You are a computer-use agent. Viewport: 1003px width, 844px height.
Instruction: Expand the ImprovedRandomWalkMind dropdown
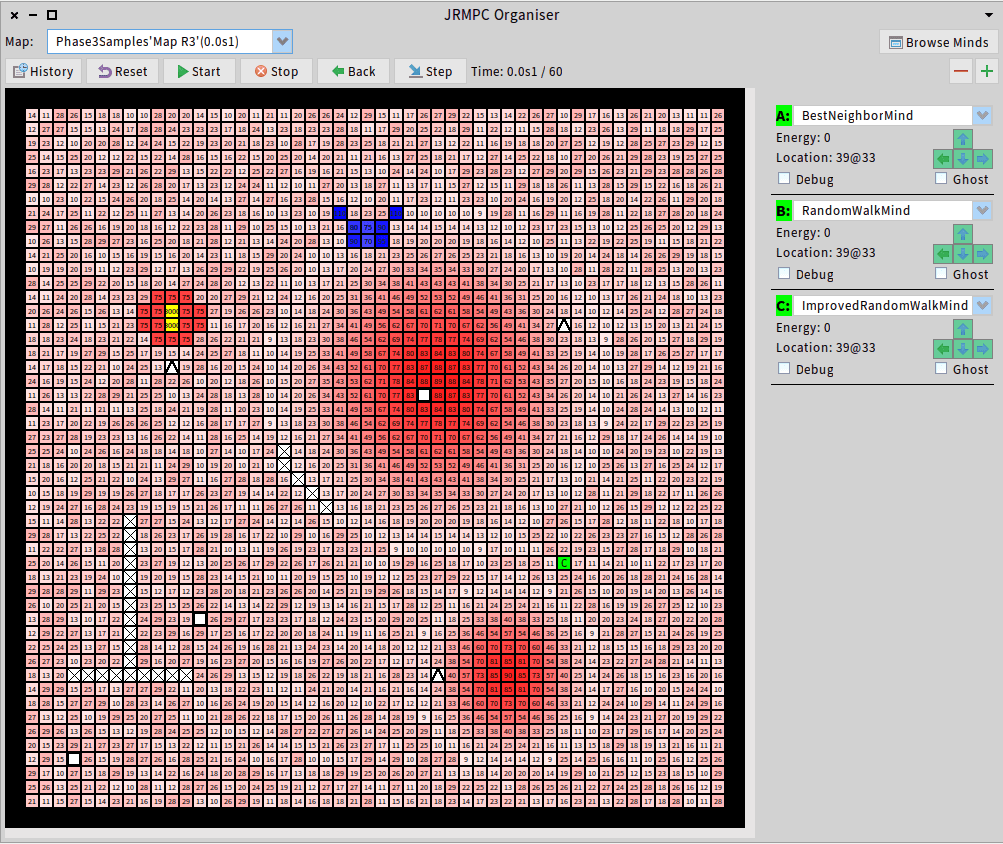click(x=982, y=305)
